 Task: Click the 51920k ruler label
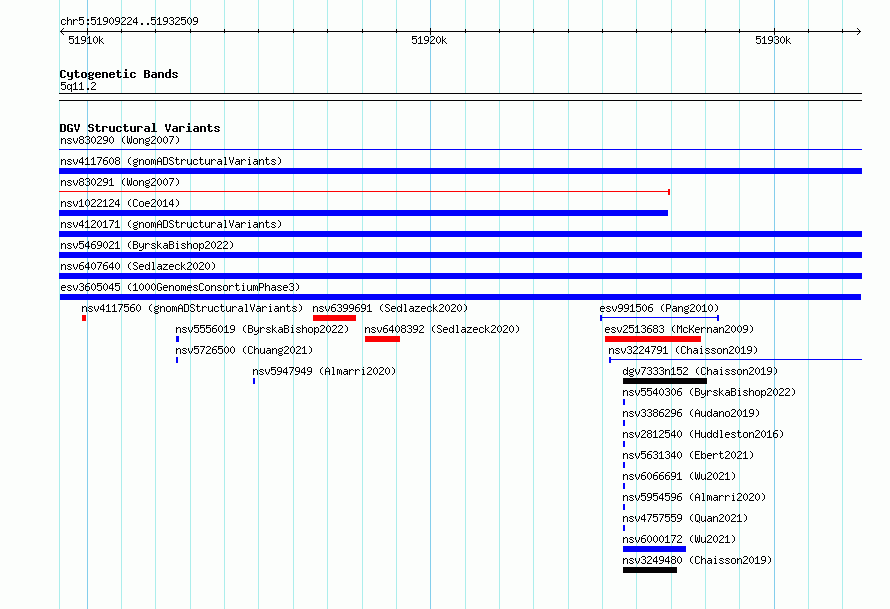[429, 40]
